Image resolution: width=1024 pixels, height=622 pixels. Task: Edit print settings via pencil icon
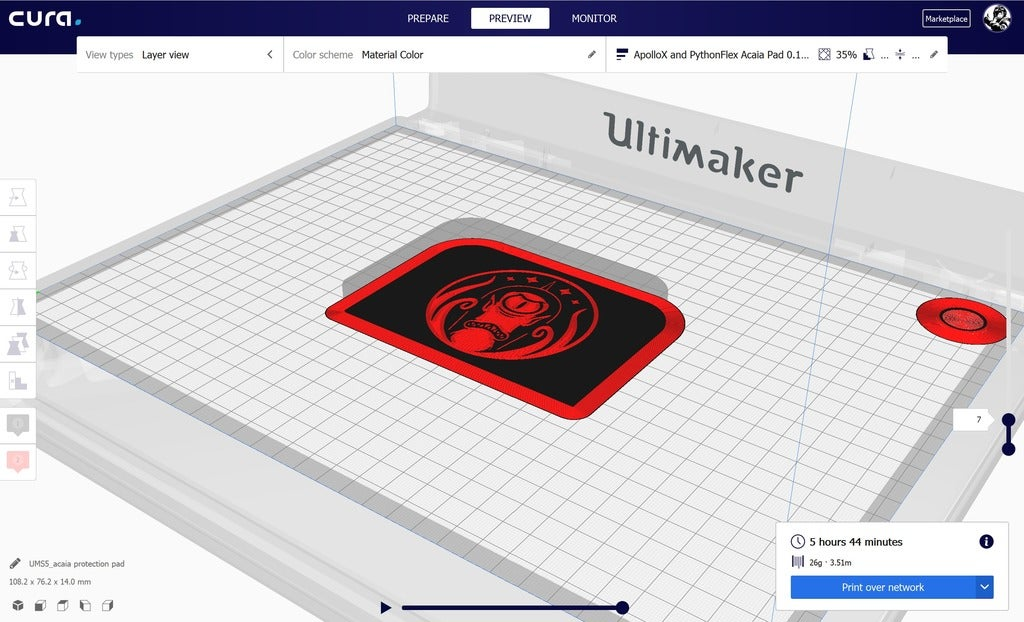tap(934, 55)
